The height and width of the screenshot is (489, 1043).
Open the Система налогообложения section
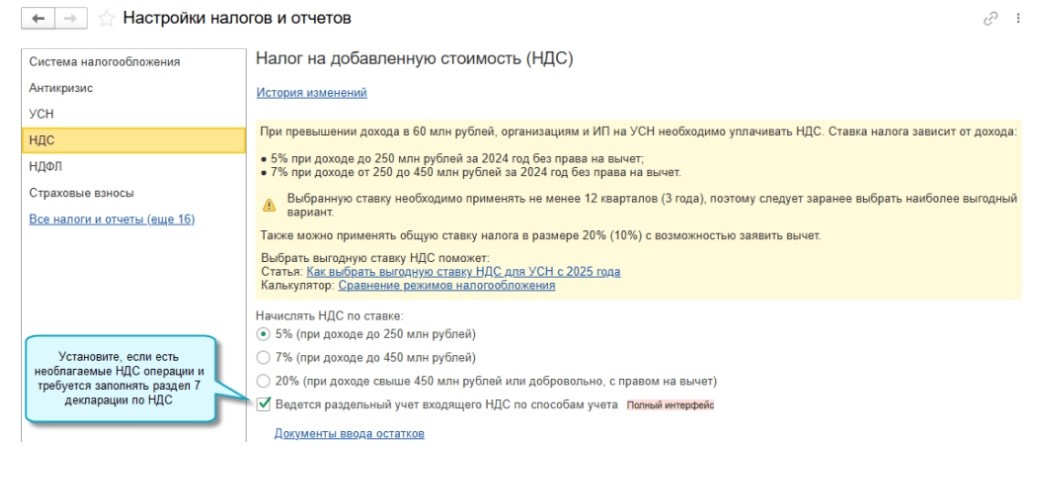click(x=105, y=62)
